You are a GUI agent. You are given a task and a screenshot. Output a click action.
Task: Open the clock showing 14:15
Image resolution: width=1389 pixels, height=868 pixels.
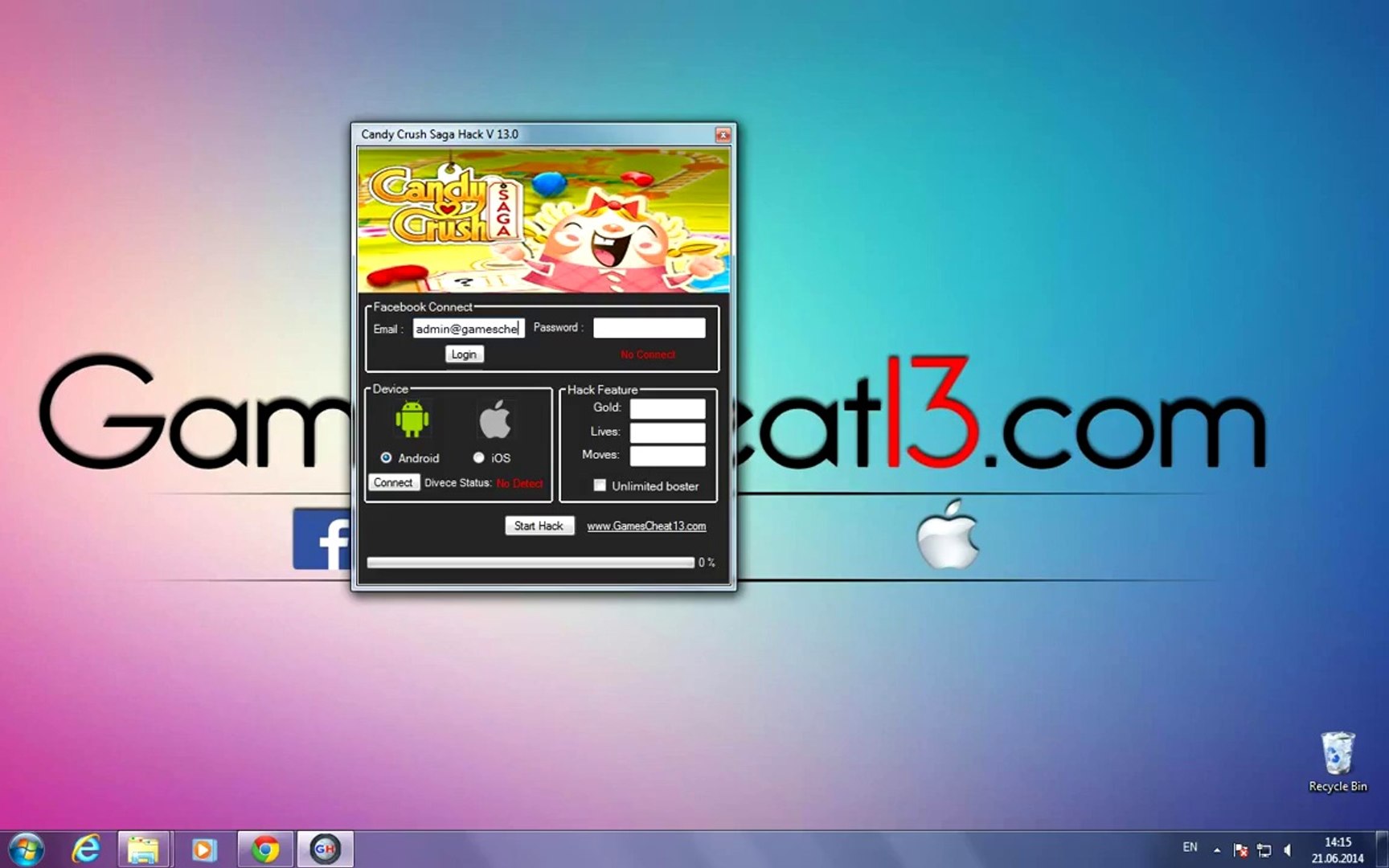click(1338, 850)
